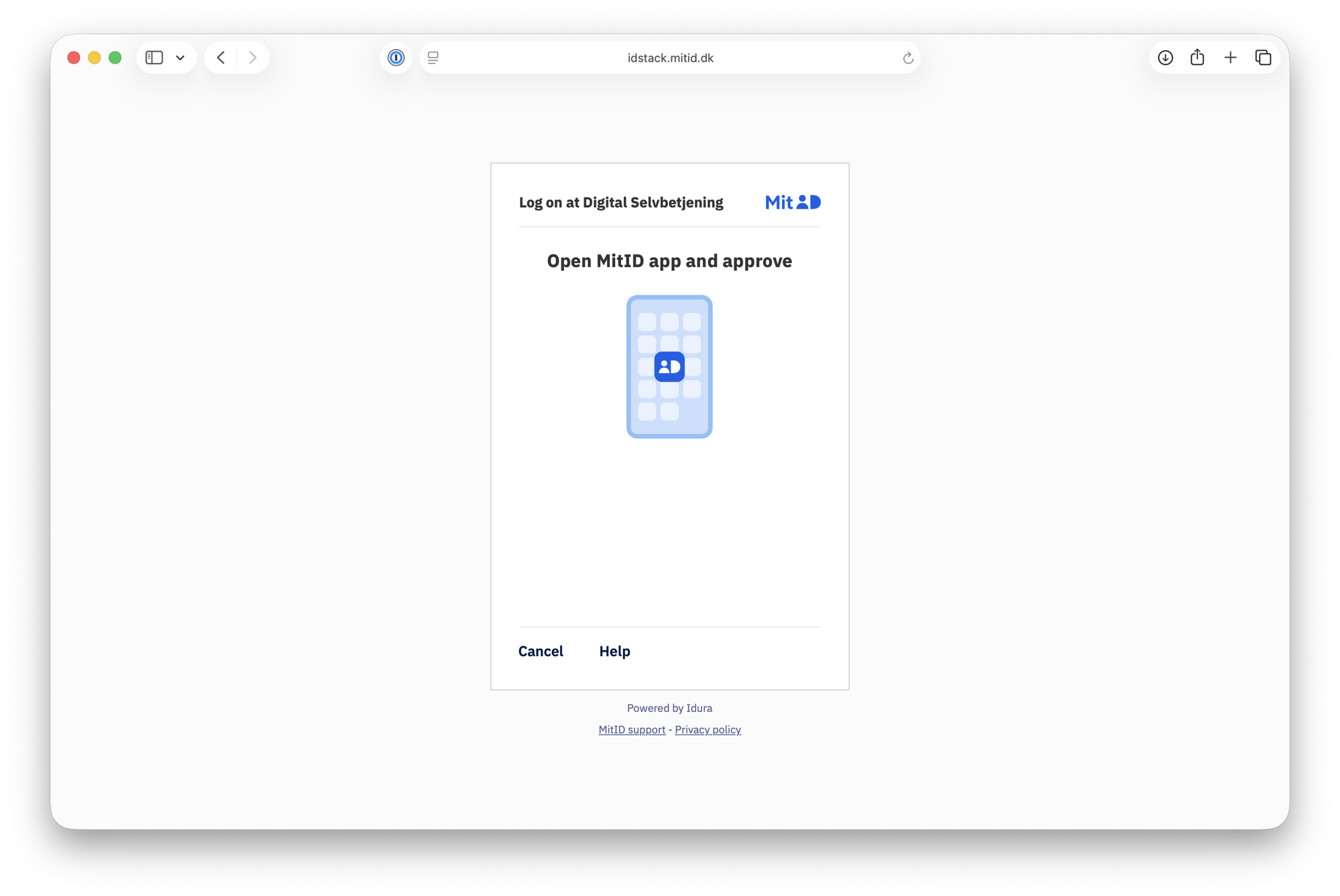Open the MitID support link
This screenshot has width=1340, height=896.
pos(632,729)
